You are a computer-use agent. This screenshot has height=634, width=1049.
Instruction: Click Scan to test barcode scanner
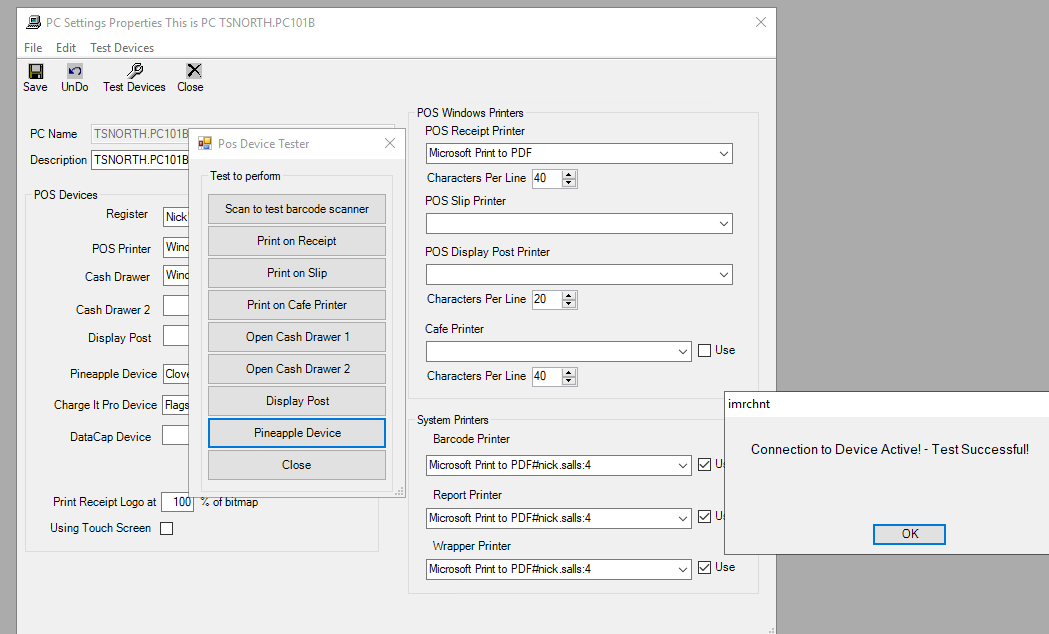coord(297,209)
